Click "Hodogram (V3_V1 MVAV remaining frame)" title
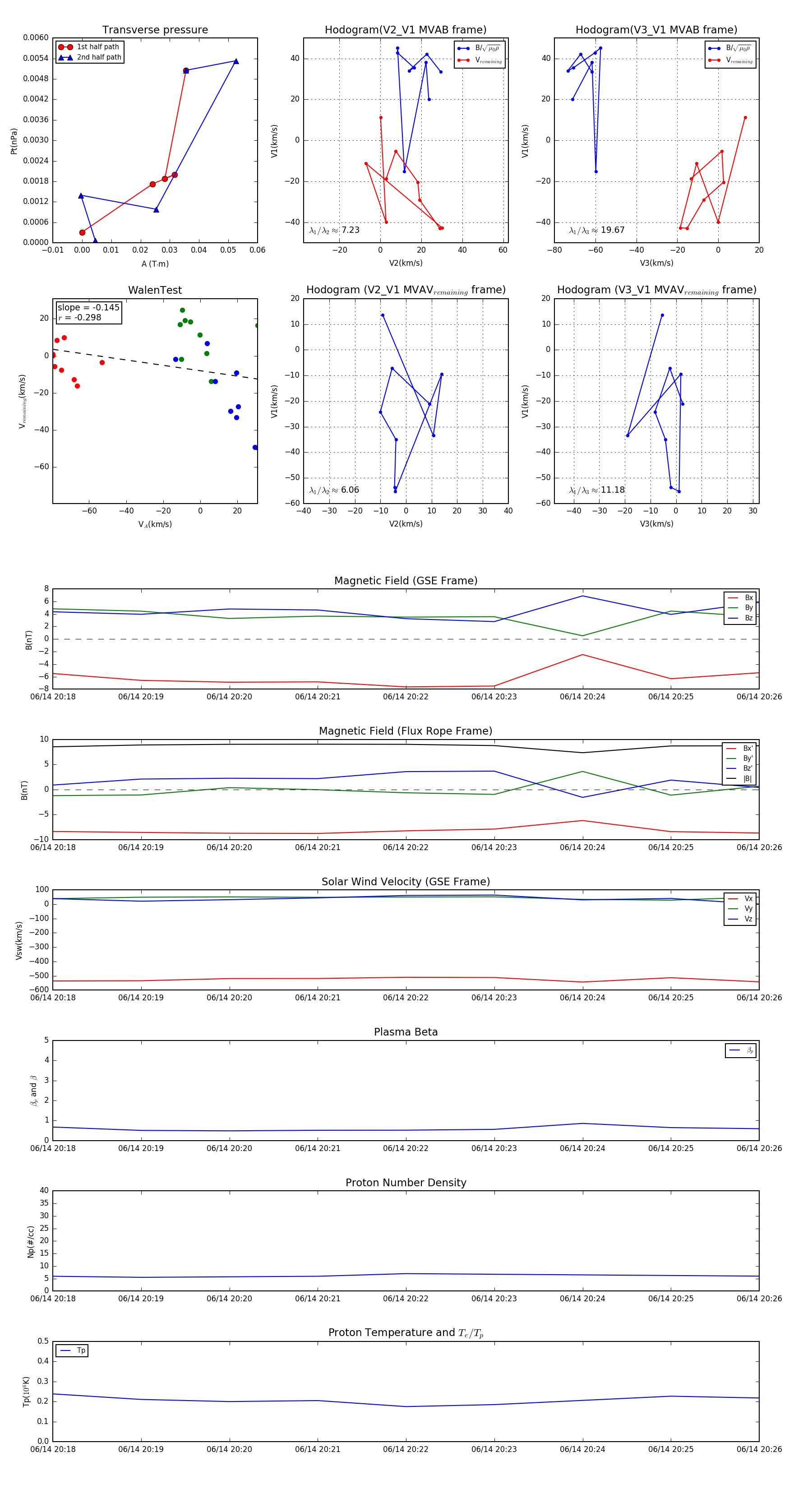This screenshot has height=1489, width=812. click(656, 290)
